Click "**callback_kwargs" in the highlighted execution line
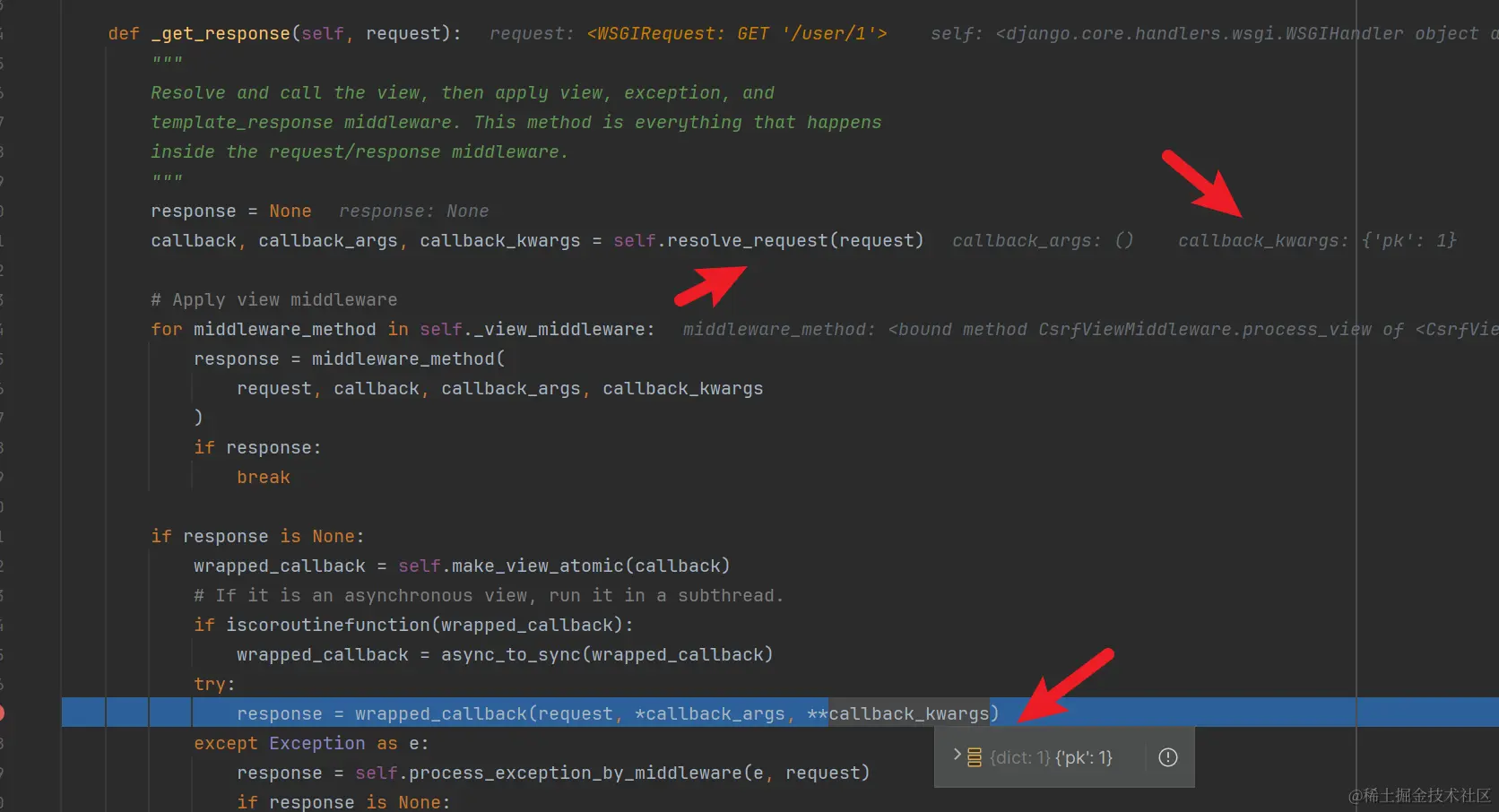The height and width of the screenshot is (812, 1499). pyautogui.click(x=898, y=713)
